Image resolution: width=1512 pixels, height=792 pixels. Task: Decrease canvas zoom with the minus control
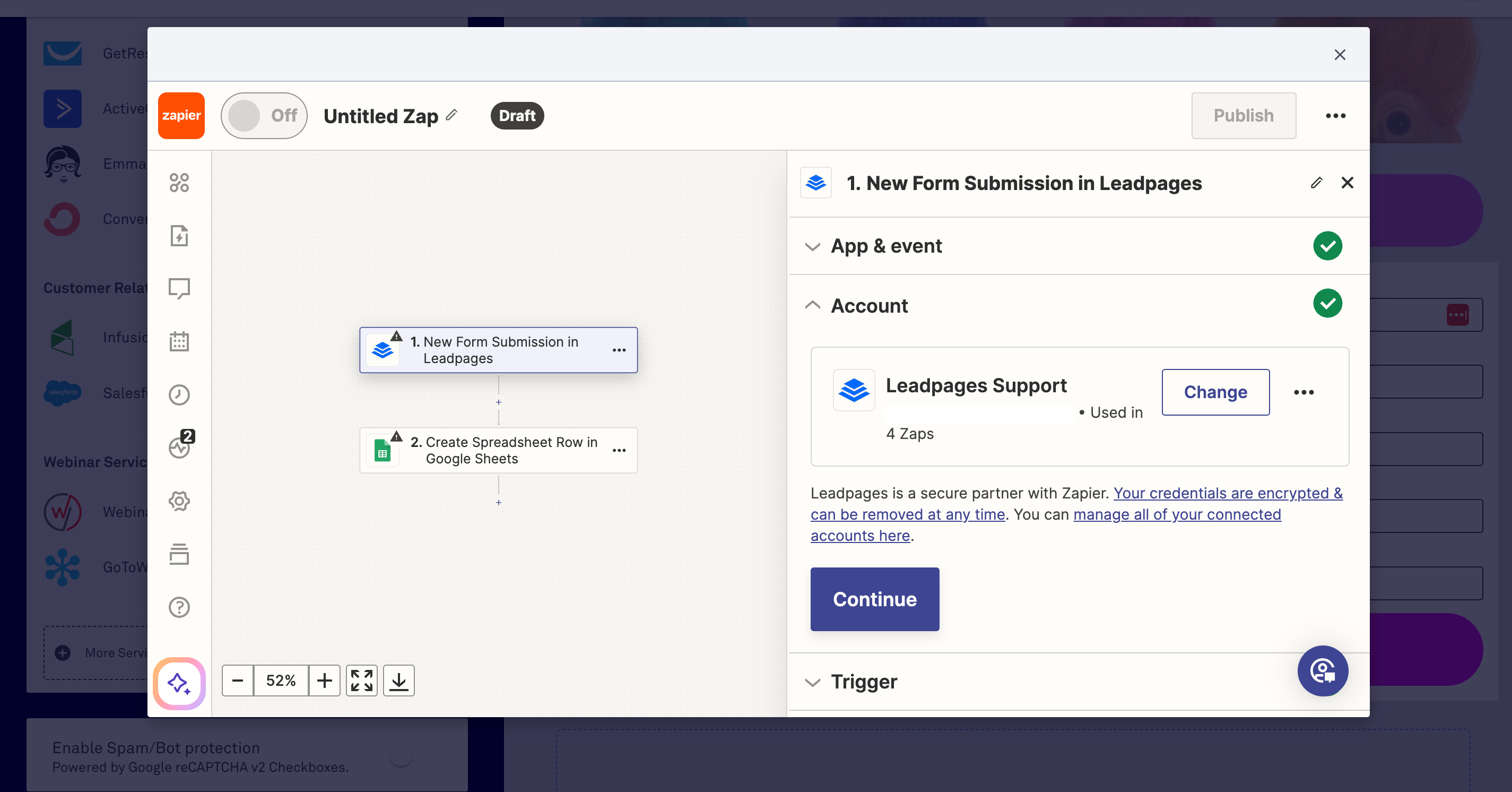click(238, 681)
